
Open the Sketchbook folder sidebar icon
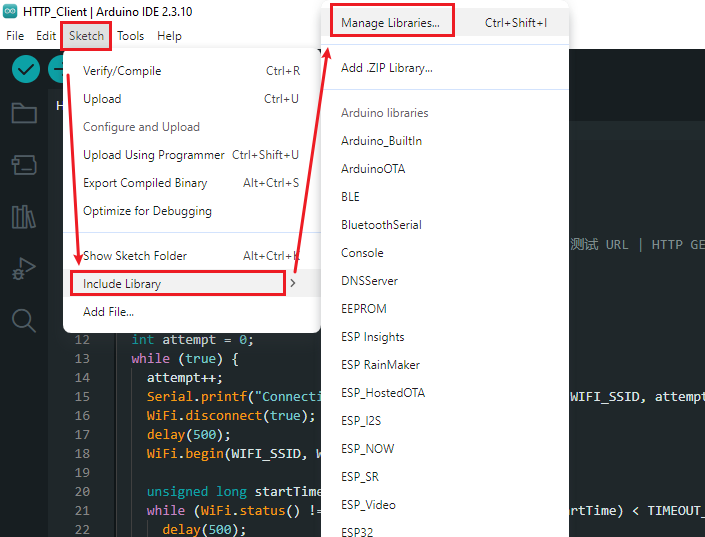click(x=24, y=112)
